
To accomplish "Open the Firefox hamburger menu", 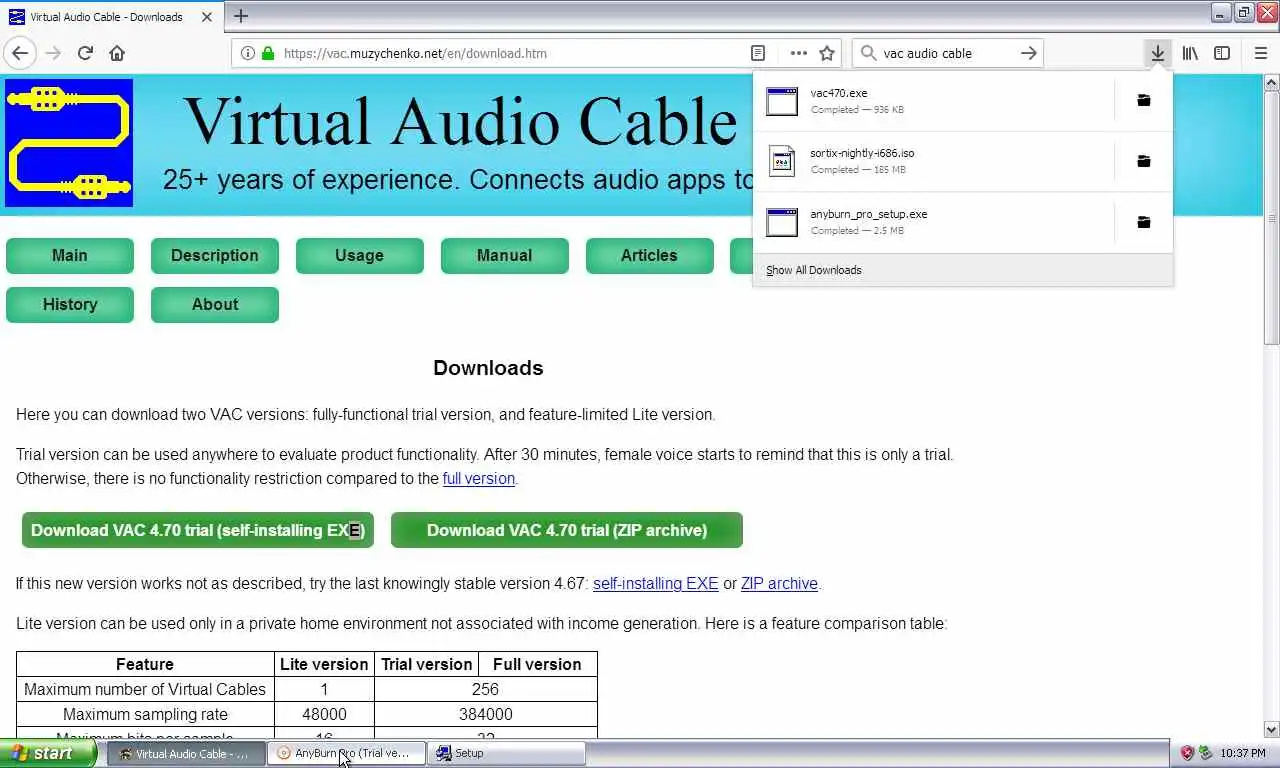I will click(1260, 53).
